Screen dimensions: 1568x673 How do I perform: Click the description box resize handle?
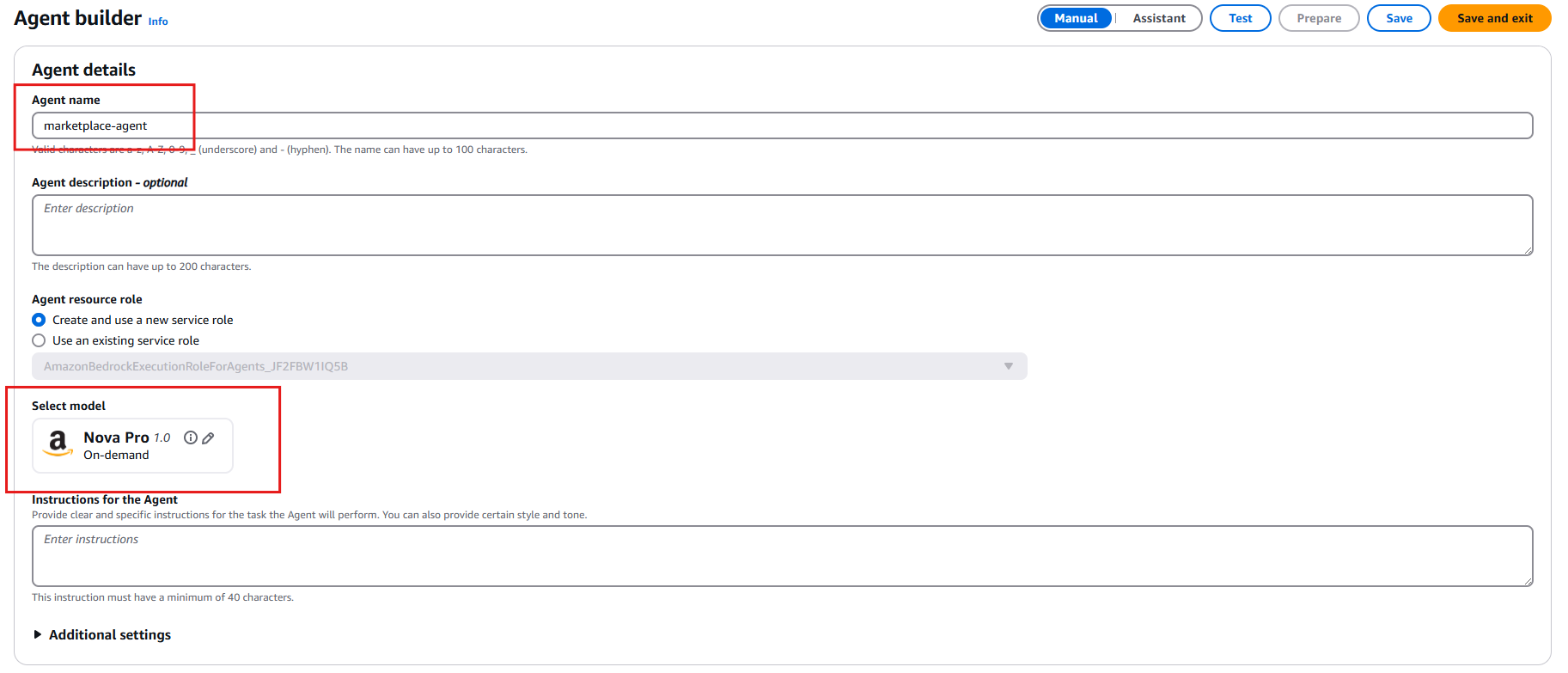pos(1528,250)
